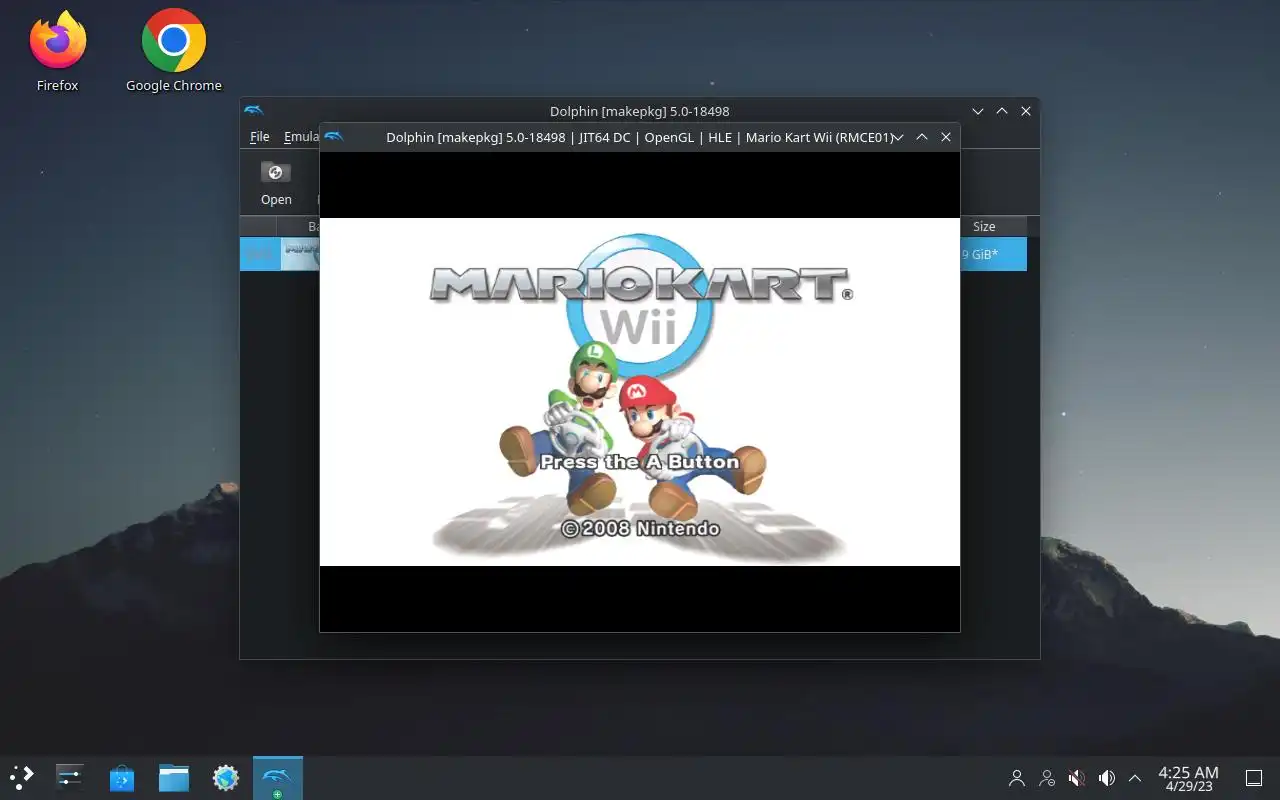Click the Show Desktop button on the taskbar
The image size is (1280, 800).
point(1253,778)
